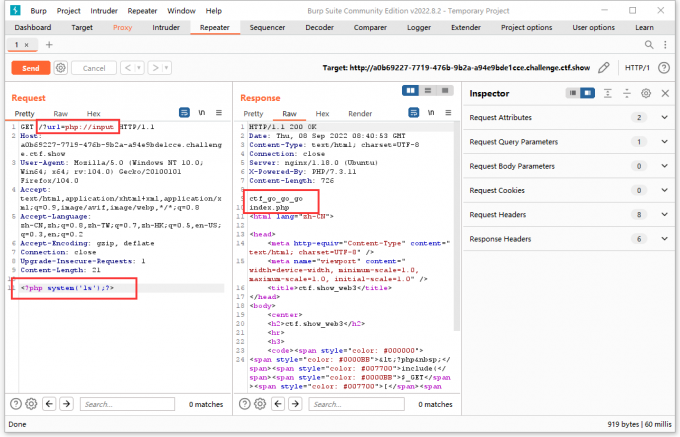Go to previous match in Request
The height and width of the screenshot is (437, 680).
point(49,404)
